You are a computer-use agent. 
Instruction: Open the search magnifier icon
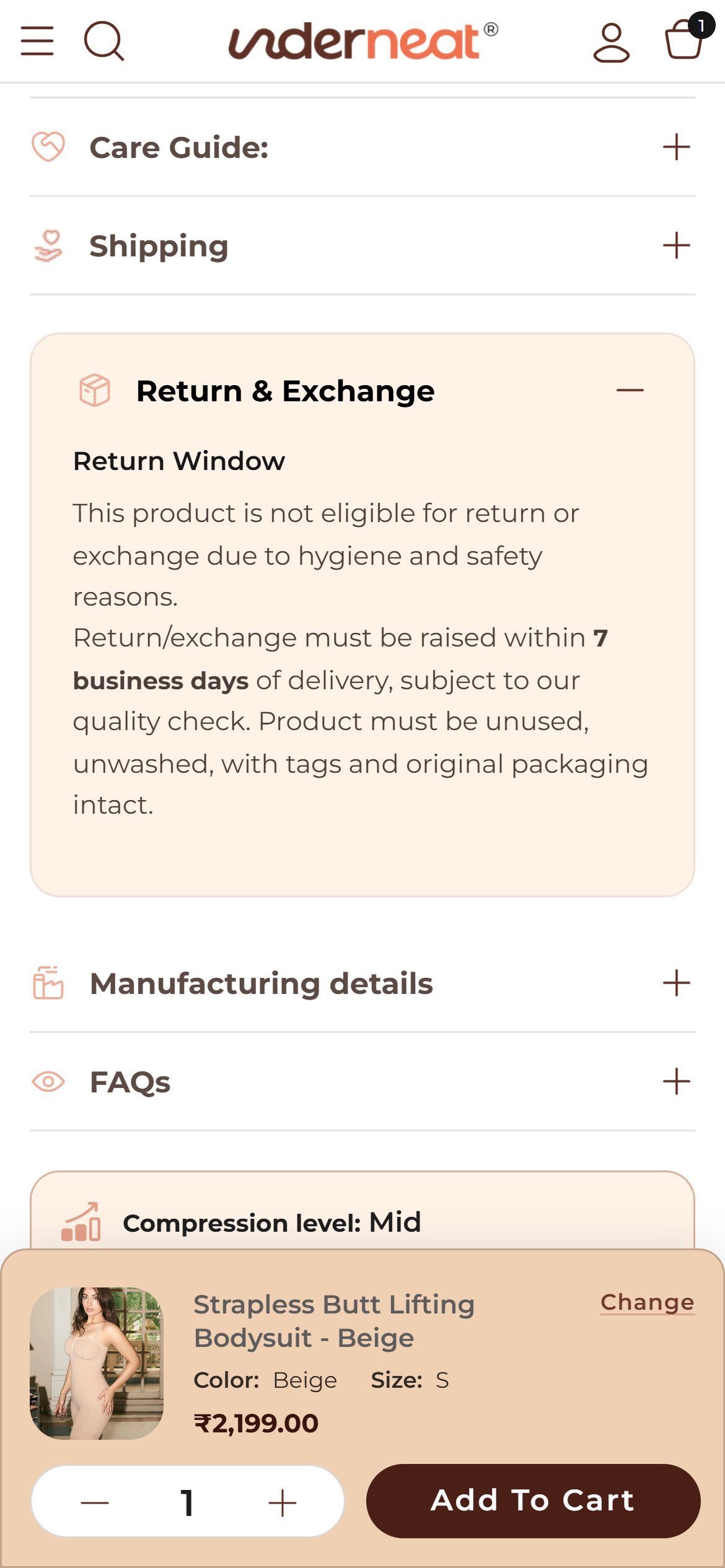click(x=104, y=41)
